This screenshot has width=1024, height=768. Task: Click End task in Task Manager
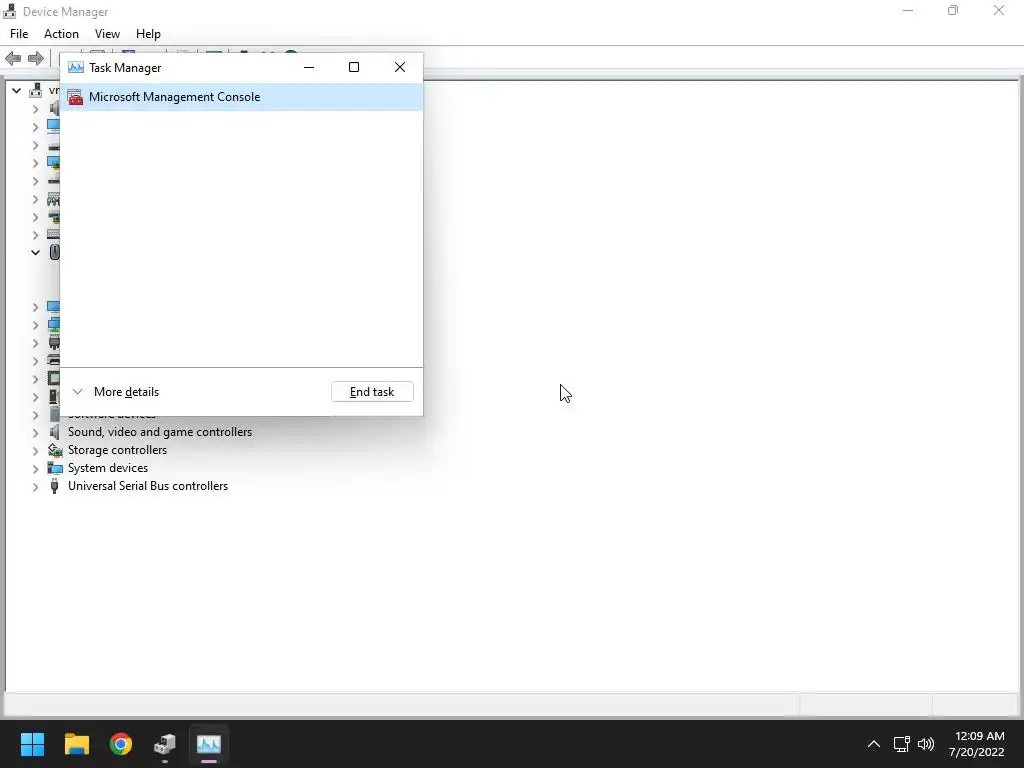click(x=372, y=392)
